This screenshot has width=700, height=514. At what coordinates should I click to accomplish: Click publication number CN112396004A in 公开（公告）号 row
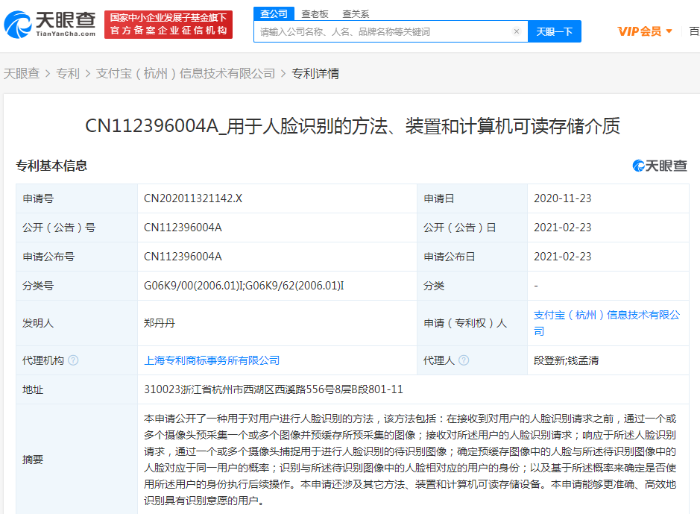(x=183, y=227)
